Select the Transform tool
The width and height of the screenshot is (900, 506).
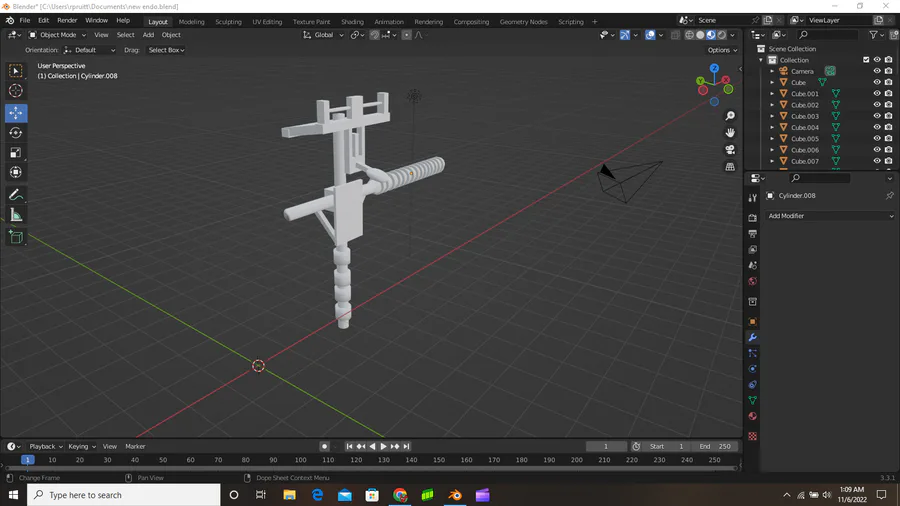15,172
